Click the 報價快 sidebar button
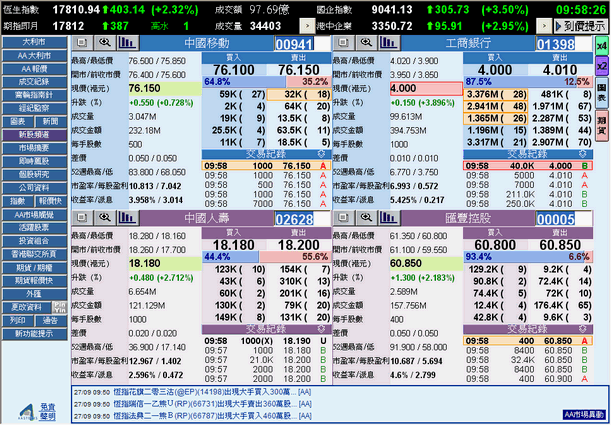The image size is (611, 425). point(51,201)
